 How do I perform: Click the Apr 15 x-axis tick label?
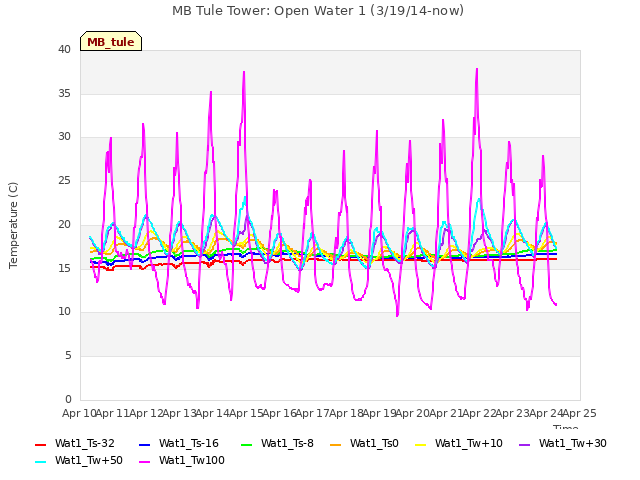(x=246, y=413)
